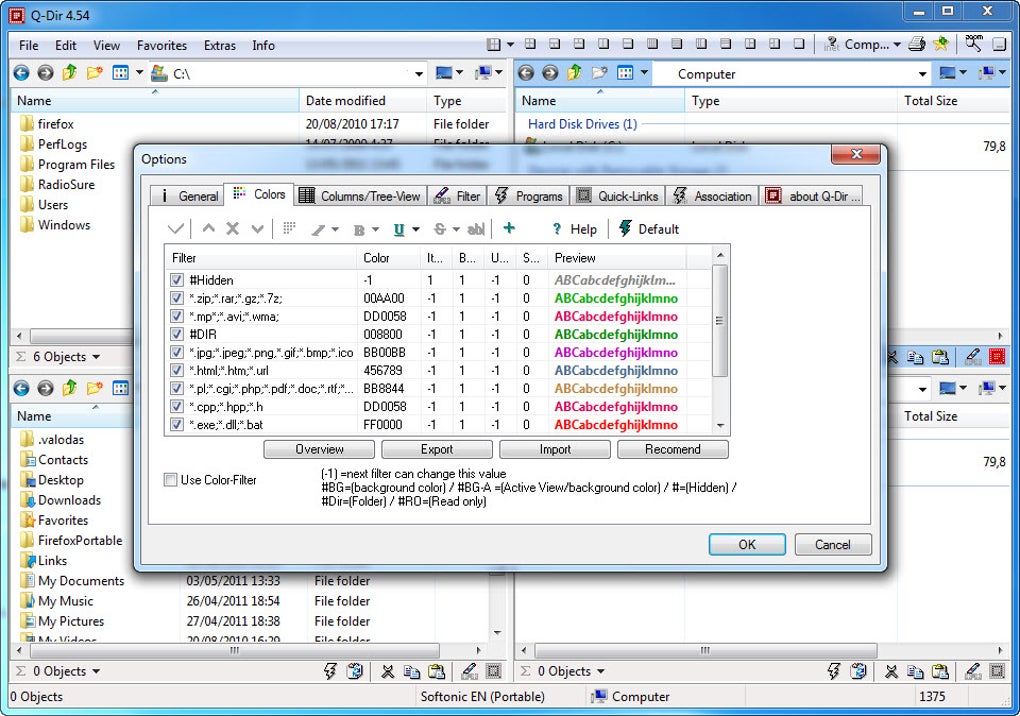Click the zoom magnifier icon in the main toolbar
Viewport: 1020px width, 716px height.
[974, 44]
